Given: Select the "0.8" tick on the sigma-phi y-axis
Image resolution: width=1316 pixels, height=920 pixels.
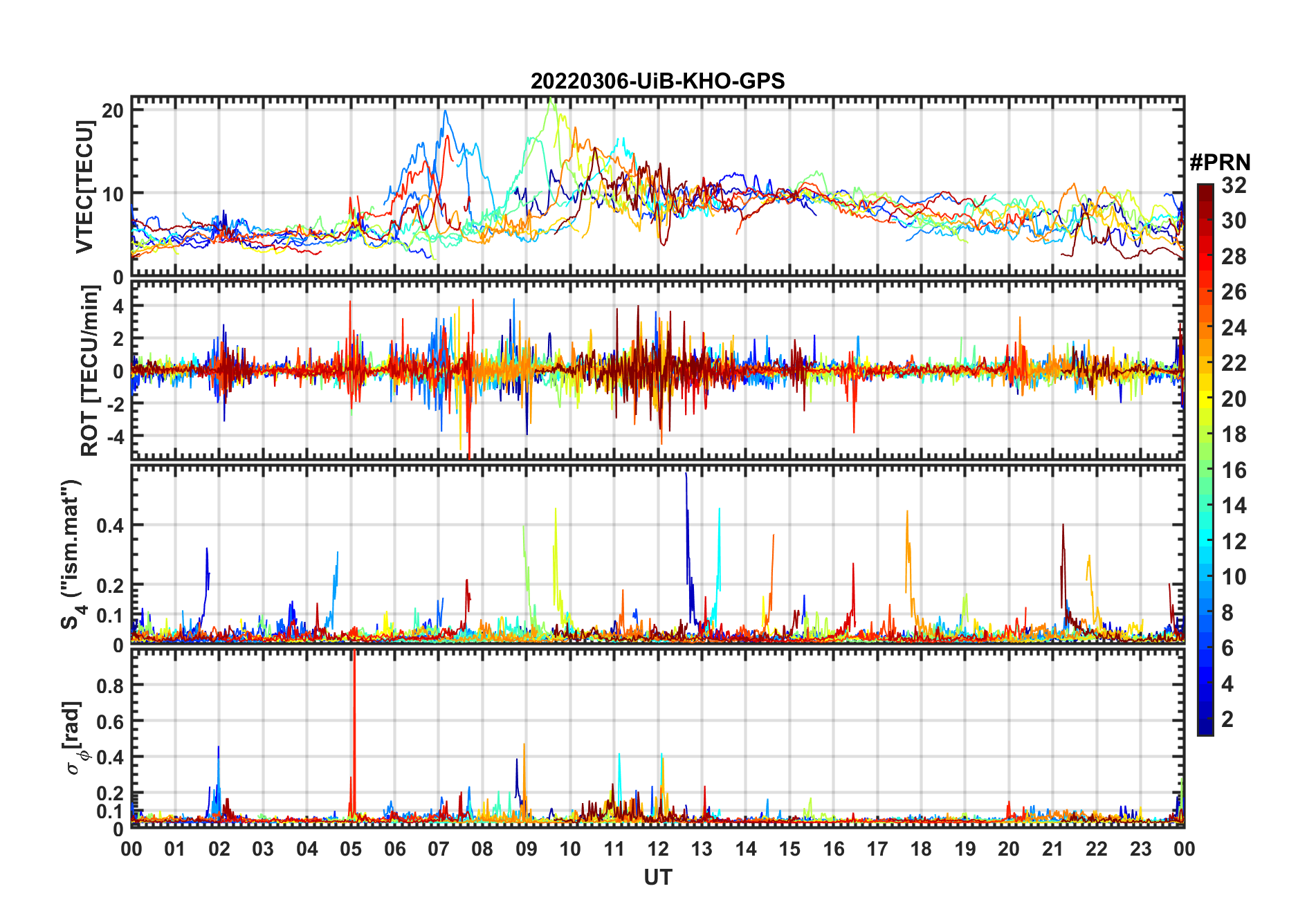Looking at the screenshot, I should coord(110,685).
